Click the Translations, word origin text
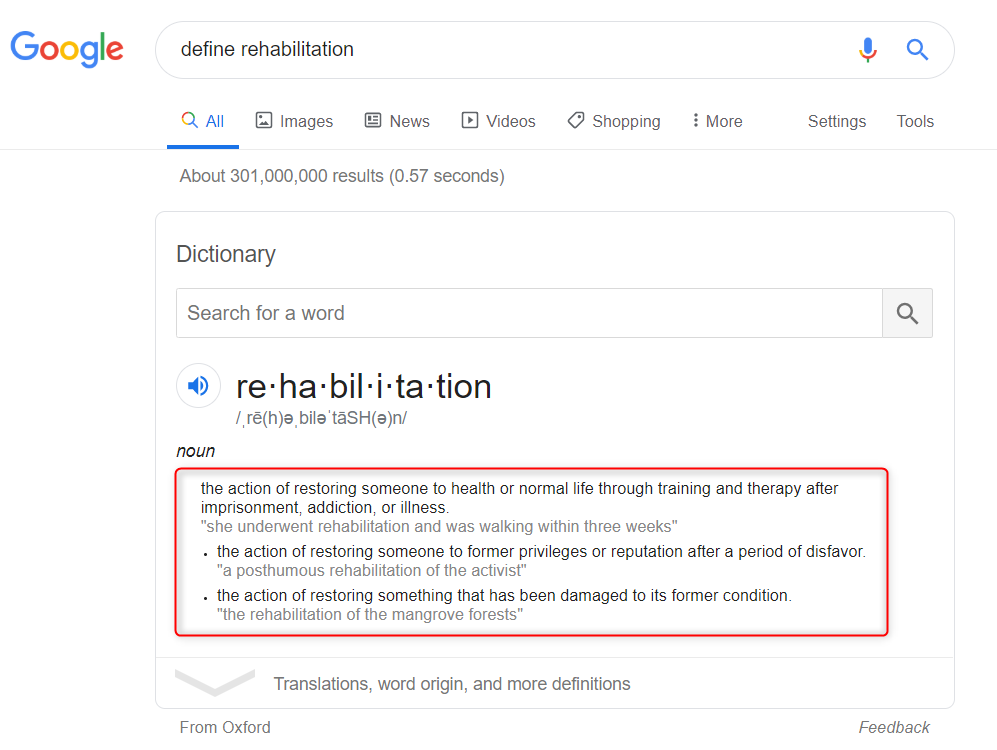This screenshot has width=997, height=750. coord(452,684)
